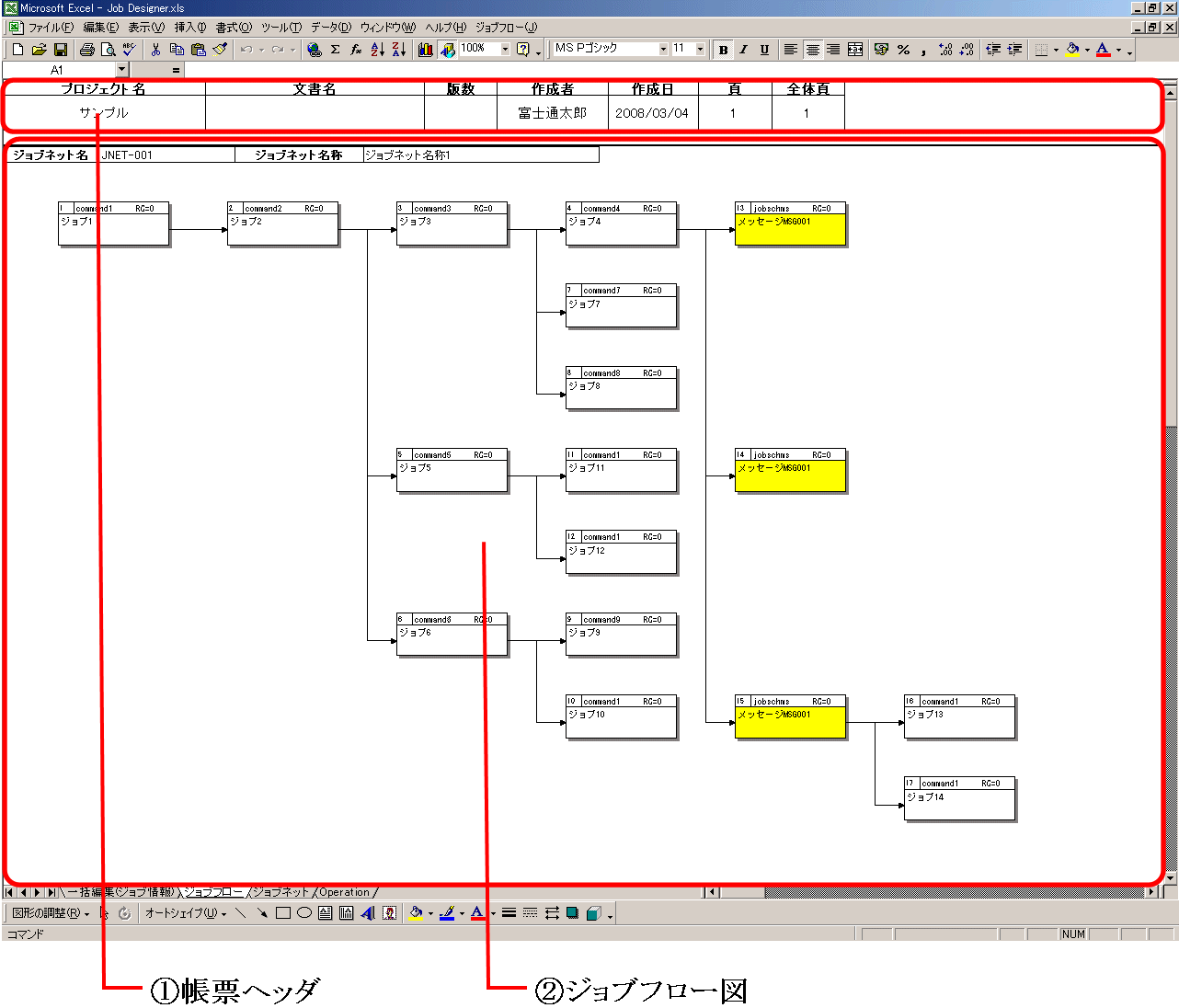
Task: Sort ascending with the A-Z icon
Action: (x=377, y=50)
